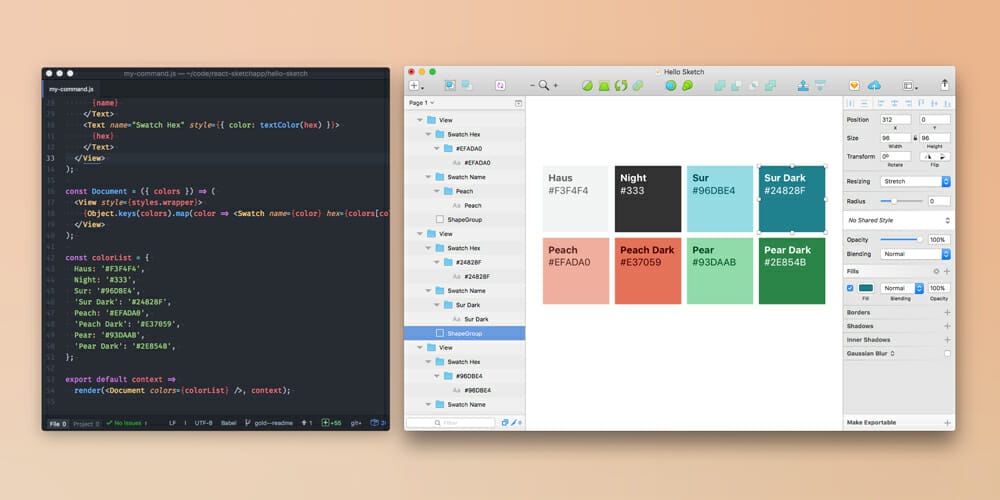Click the Group layers toolbar icon
Image resolution: width=1000 pixels, height=500 pixels.
click(x=450, y=85)
